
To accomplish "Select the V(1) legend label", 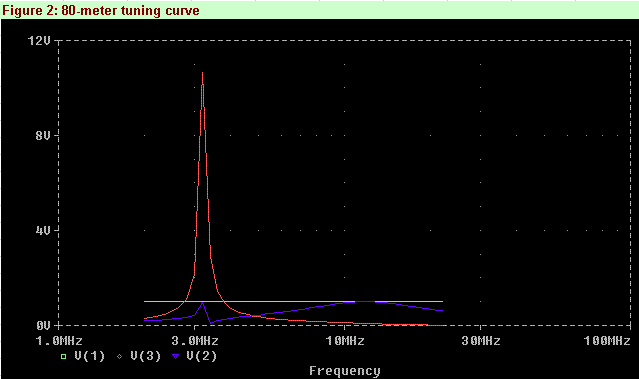I will coord(90,356).
